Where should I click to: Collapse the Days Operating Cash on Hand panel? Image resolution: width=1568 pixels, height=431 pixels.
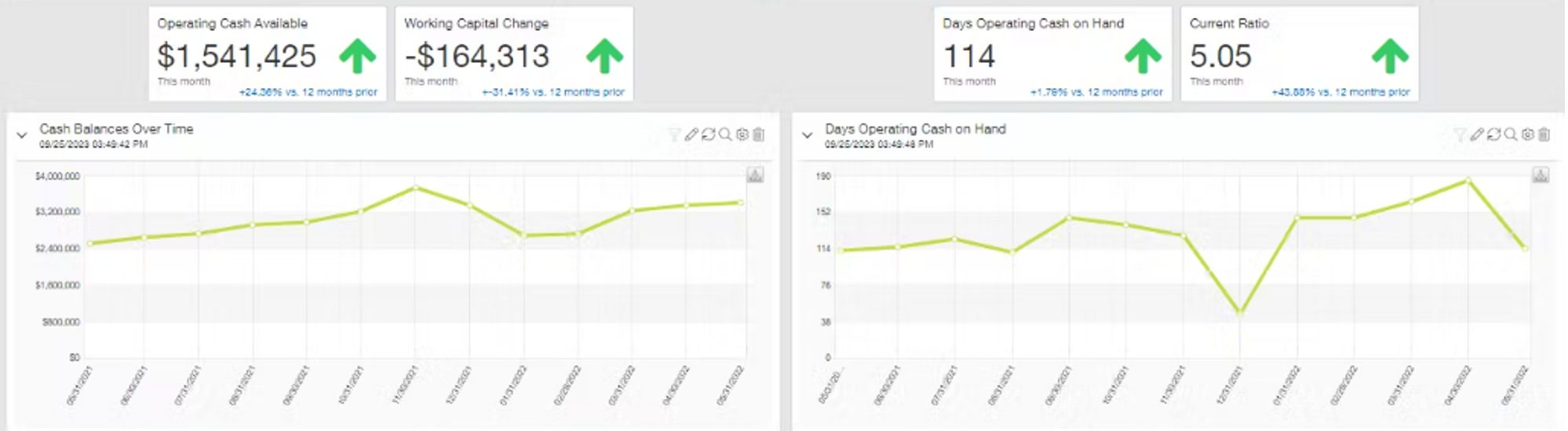(x=807, y=136)
